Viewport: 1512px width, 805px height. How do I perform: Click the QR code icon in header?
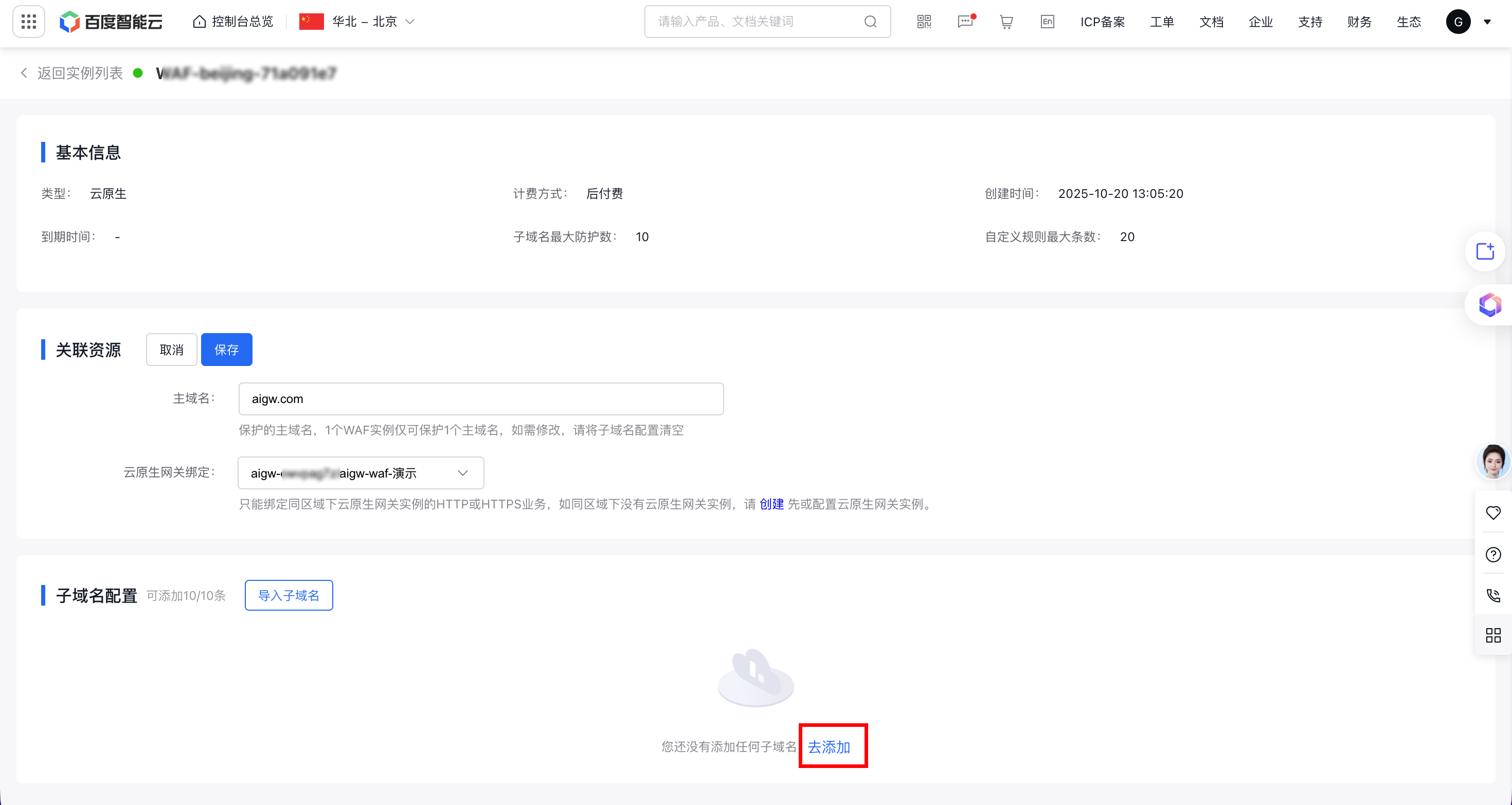(924, 22)
